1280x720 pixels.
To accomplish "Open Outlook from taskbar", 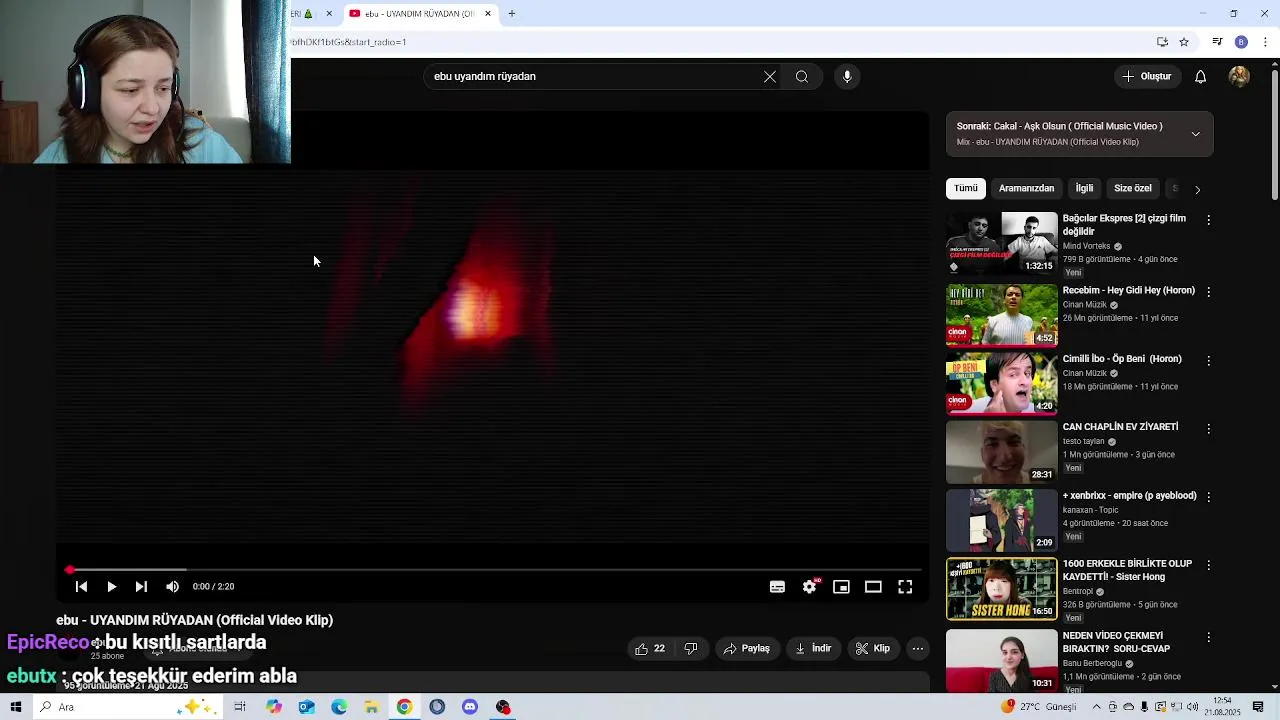I will tap(306, 707).
